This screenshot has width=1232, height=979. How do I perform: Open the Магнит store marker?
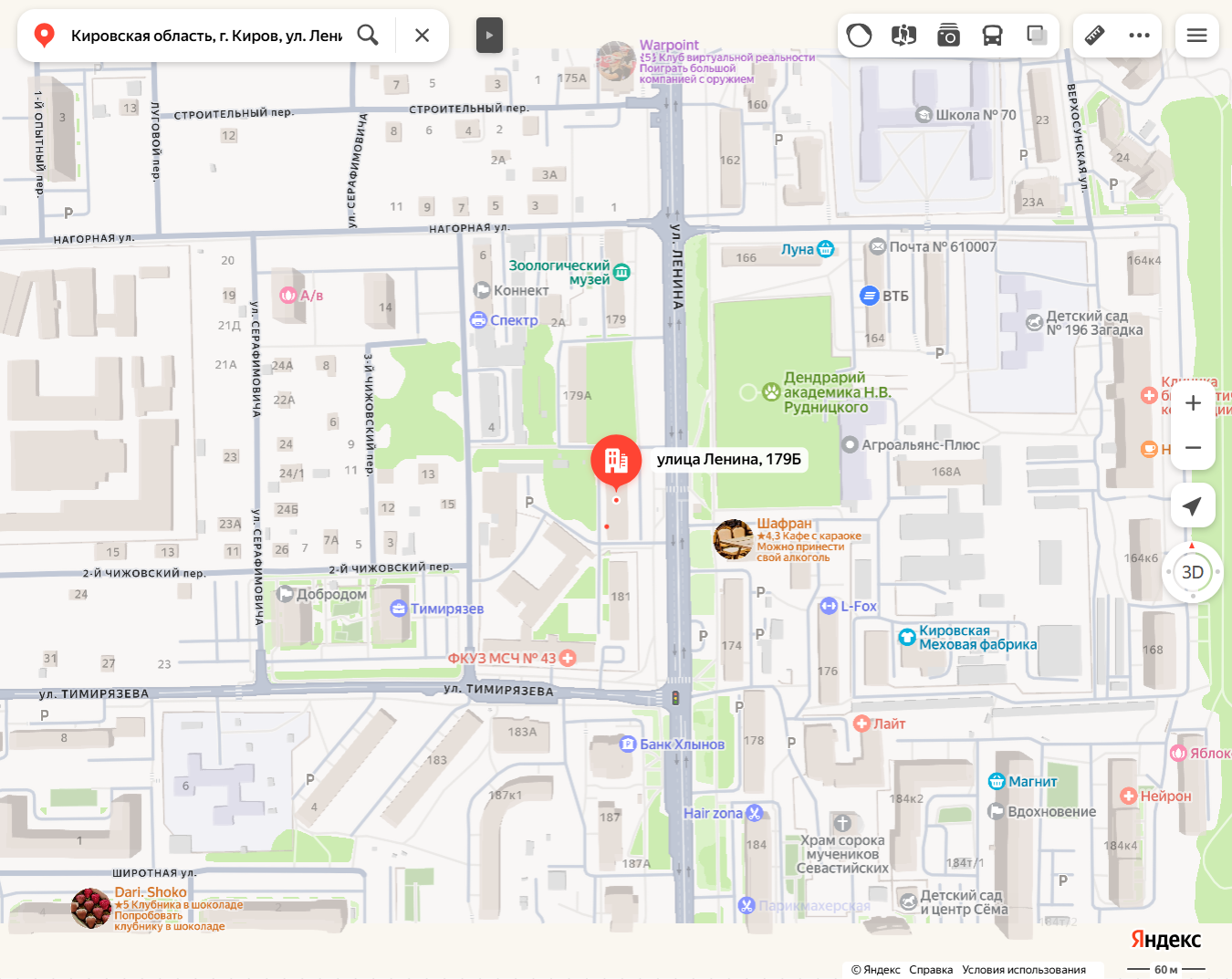(997, 781)
